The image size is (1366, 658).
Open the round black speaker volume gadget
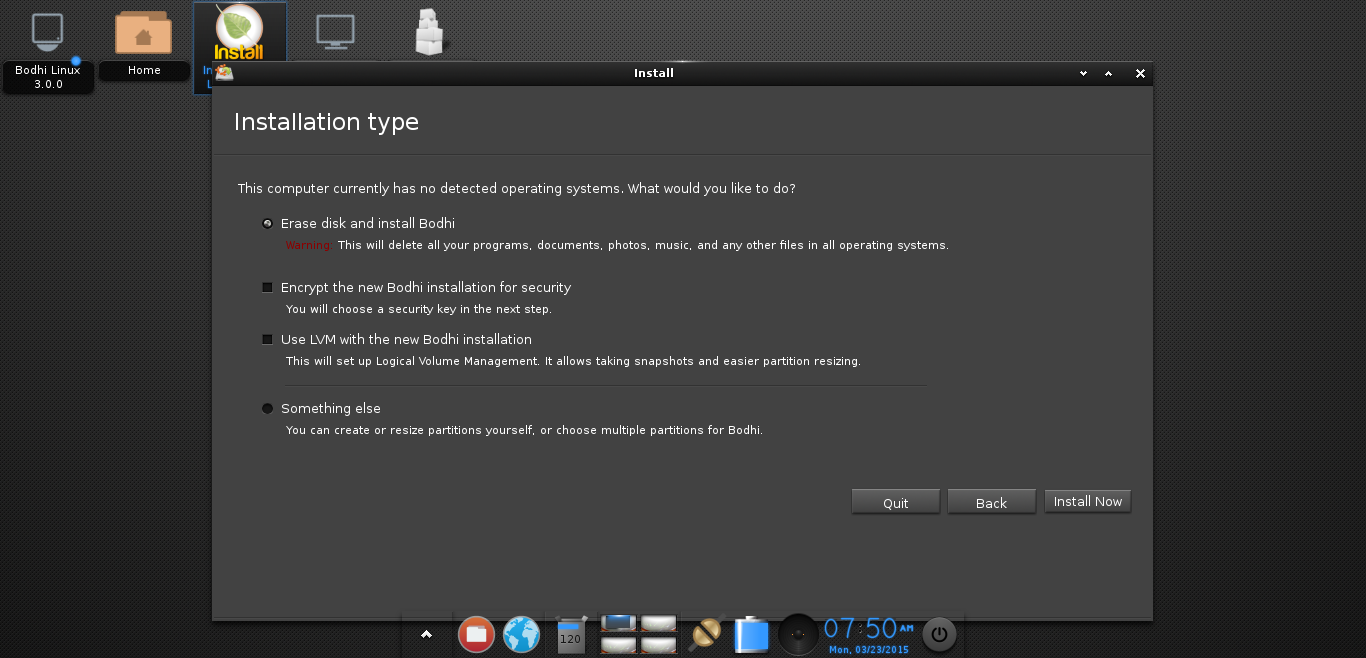pyautogui.click(x=798, y=634)
